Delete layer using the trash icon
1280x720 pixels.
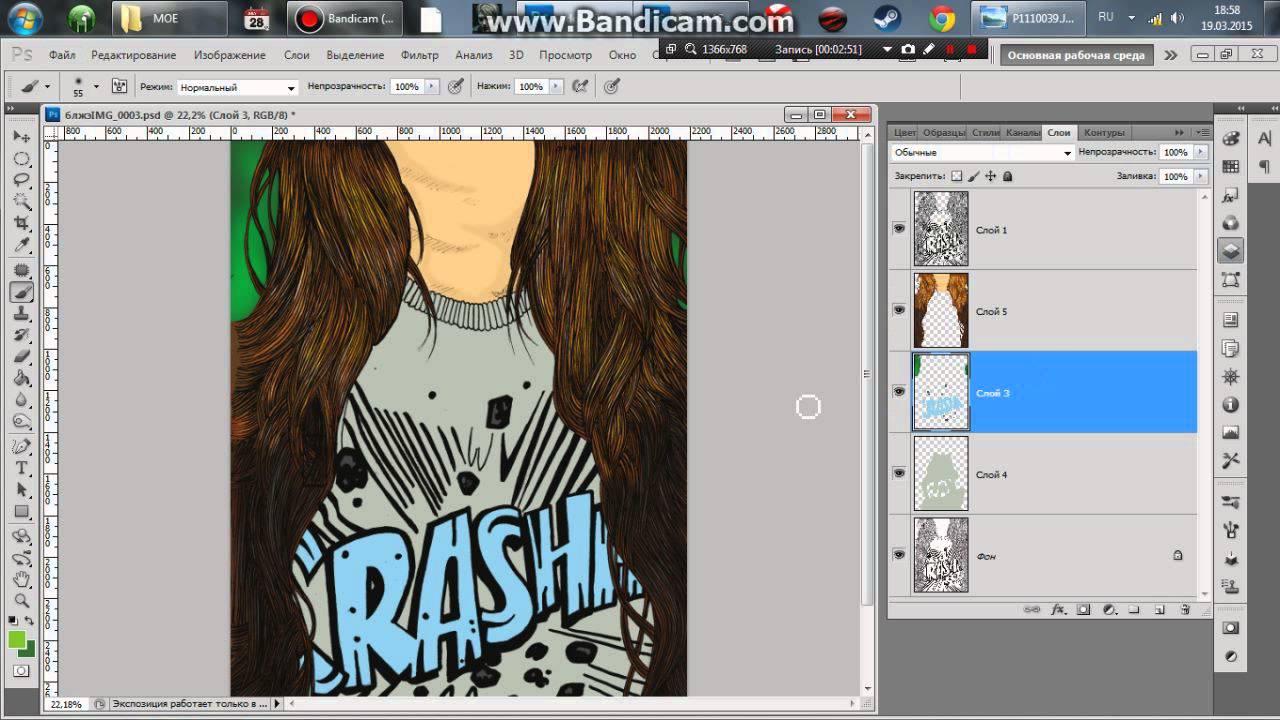[x=1185, y=609]
